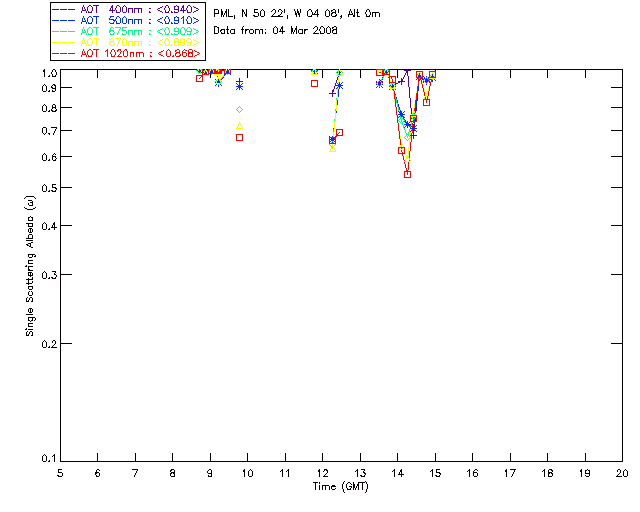Click the red square point near 0.67 at 9.8h
This screenshot has height=512, width=640.
click(240, 138)
